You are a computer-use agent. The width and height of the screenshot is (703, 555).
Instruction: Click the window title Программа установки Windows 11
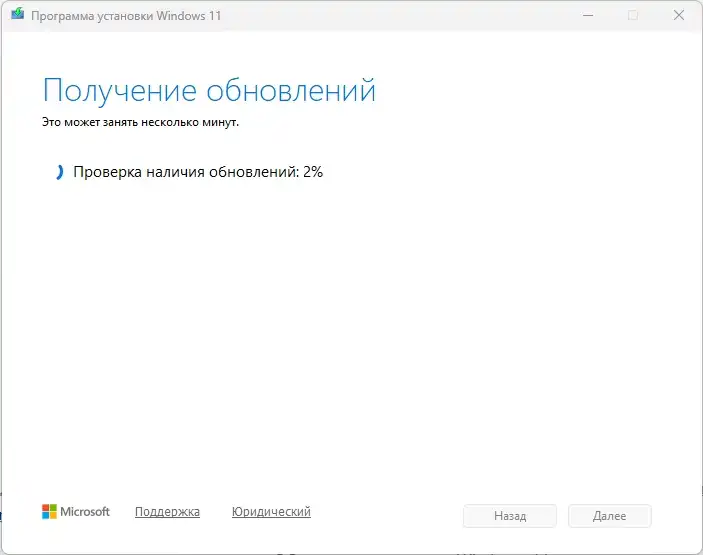[x=126, y=16]
